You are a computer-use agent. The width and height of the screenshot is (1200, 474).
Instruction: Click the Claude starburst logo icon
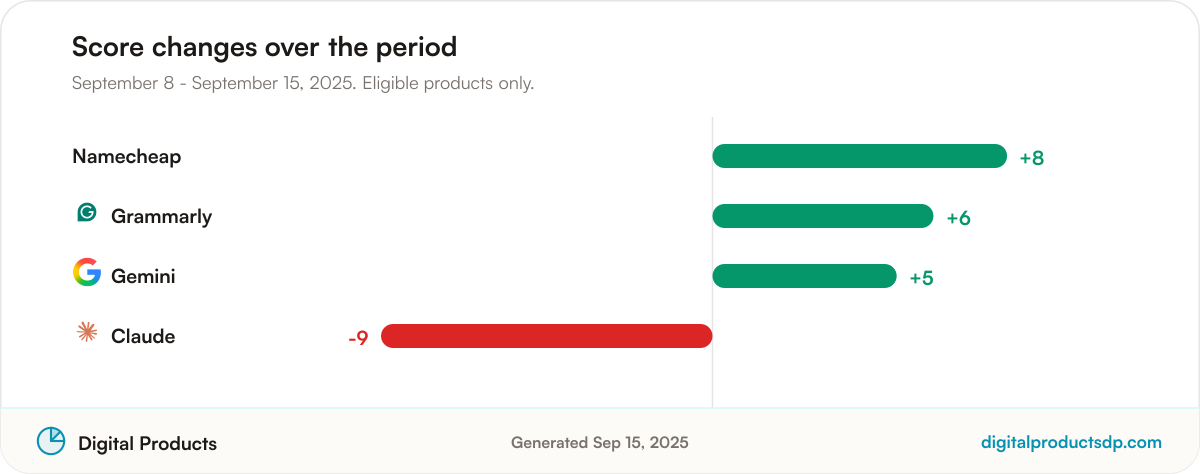pos(87,333)
